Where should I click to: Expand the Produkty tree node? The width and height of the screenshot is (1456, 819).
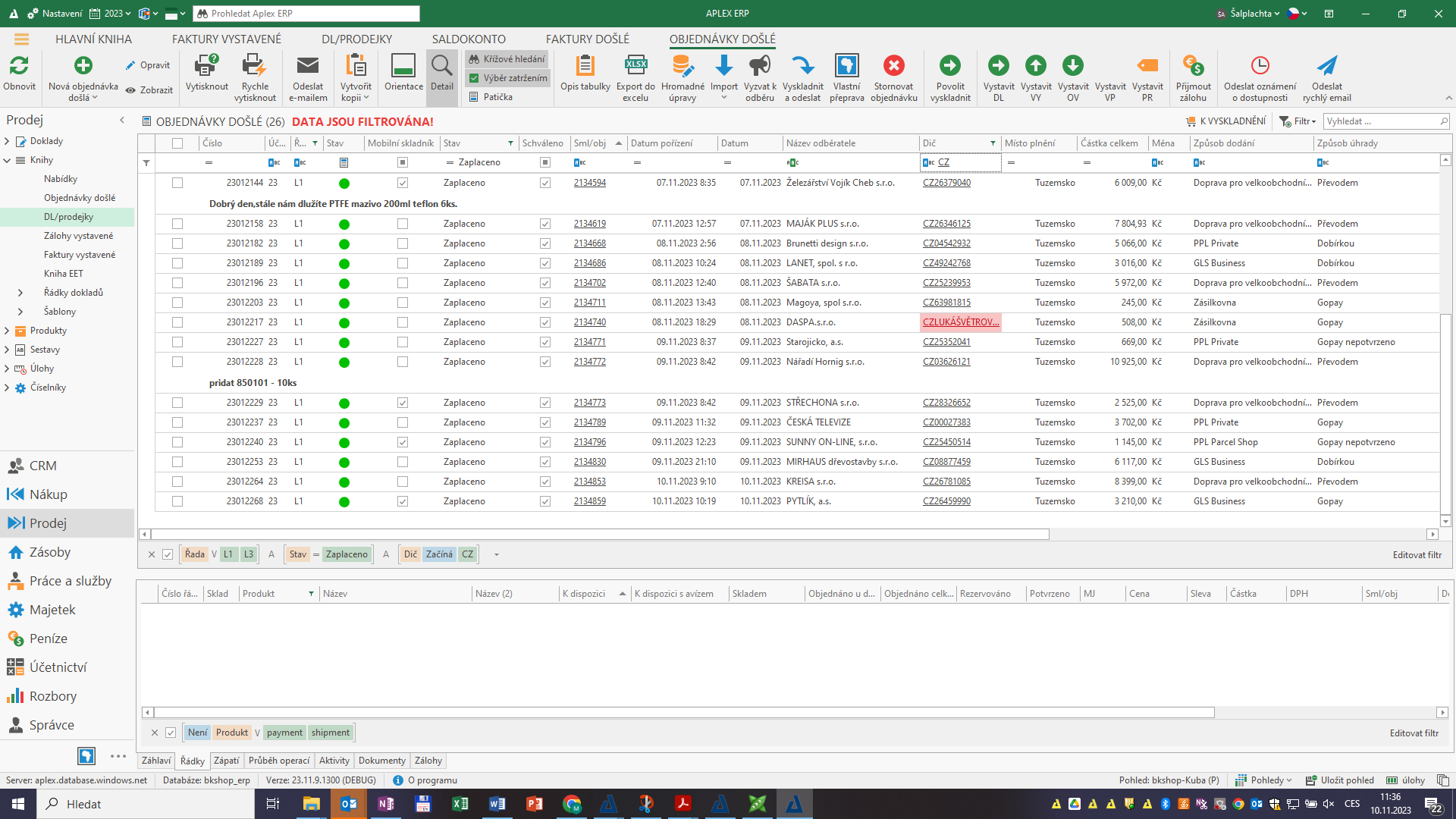[x=7, y=331]
